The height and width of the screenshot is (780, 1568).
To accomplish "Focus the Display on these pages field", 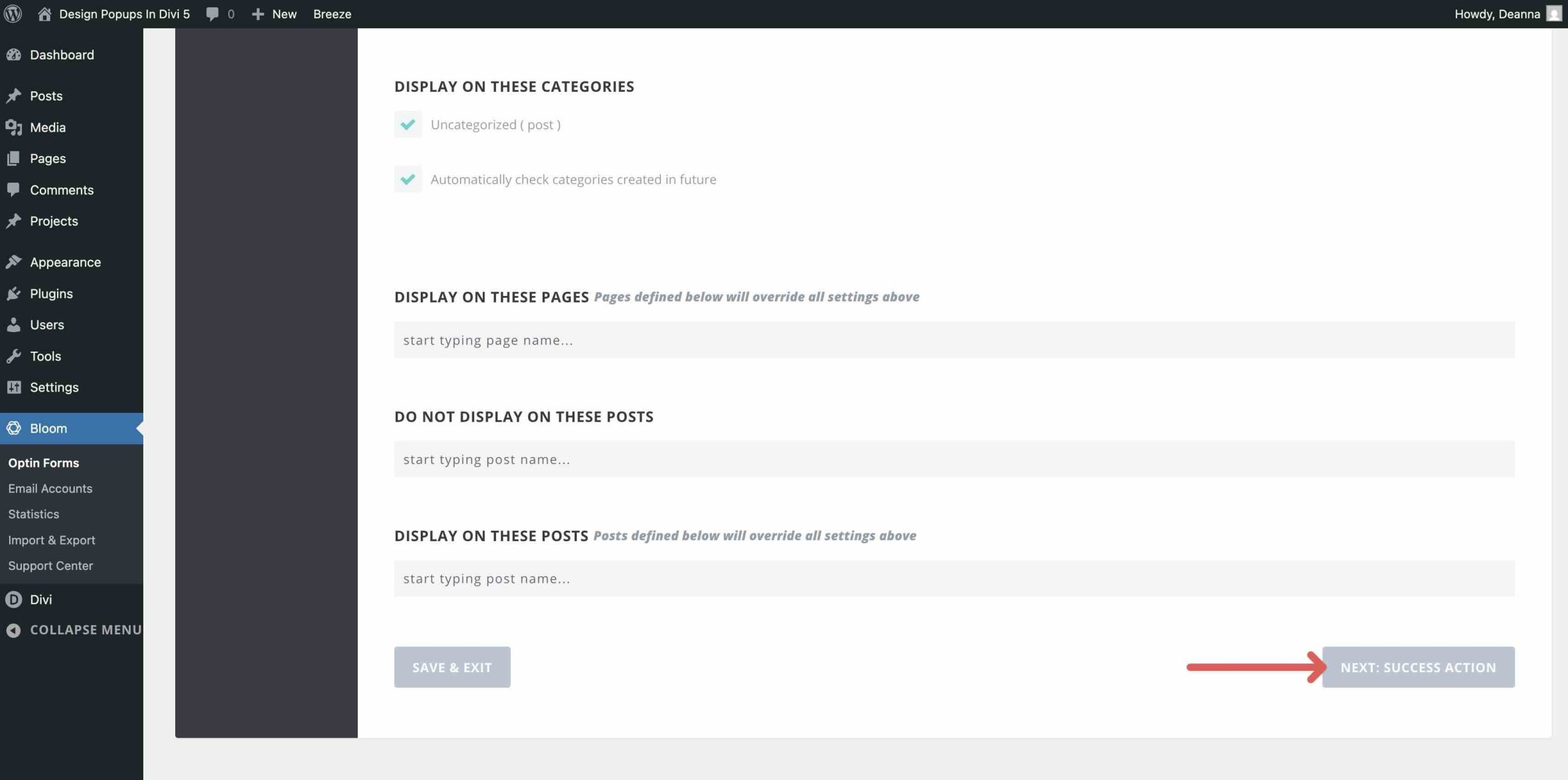I will coord(954,340).
